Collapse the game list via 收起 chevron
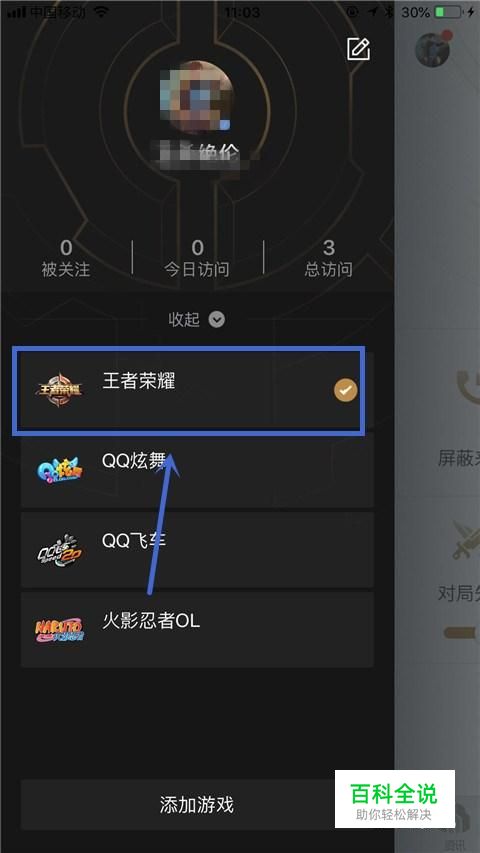The image size is (480, 853). pos(217,319)
